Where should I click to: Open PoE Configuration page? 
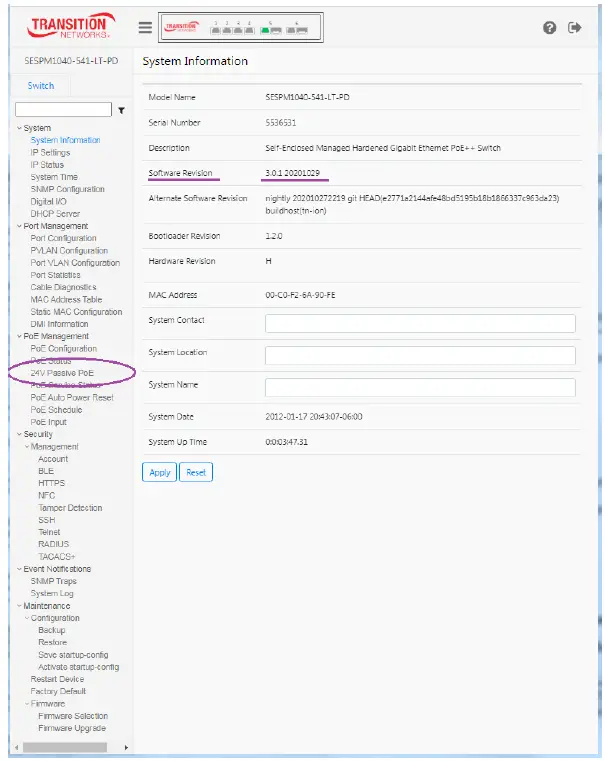(64, 348)
